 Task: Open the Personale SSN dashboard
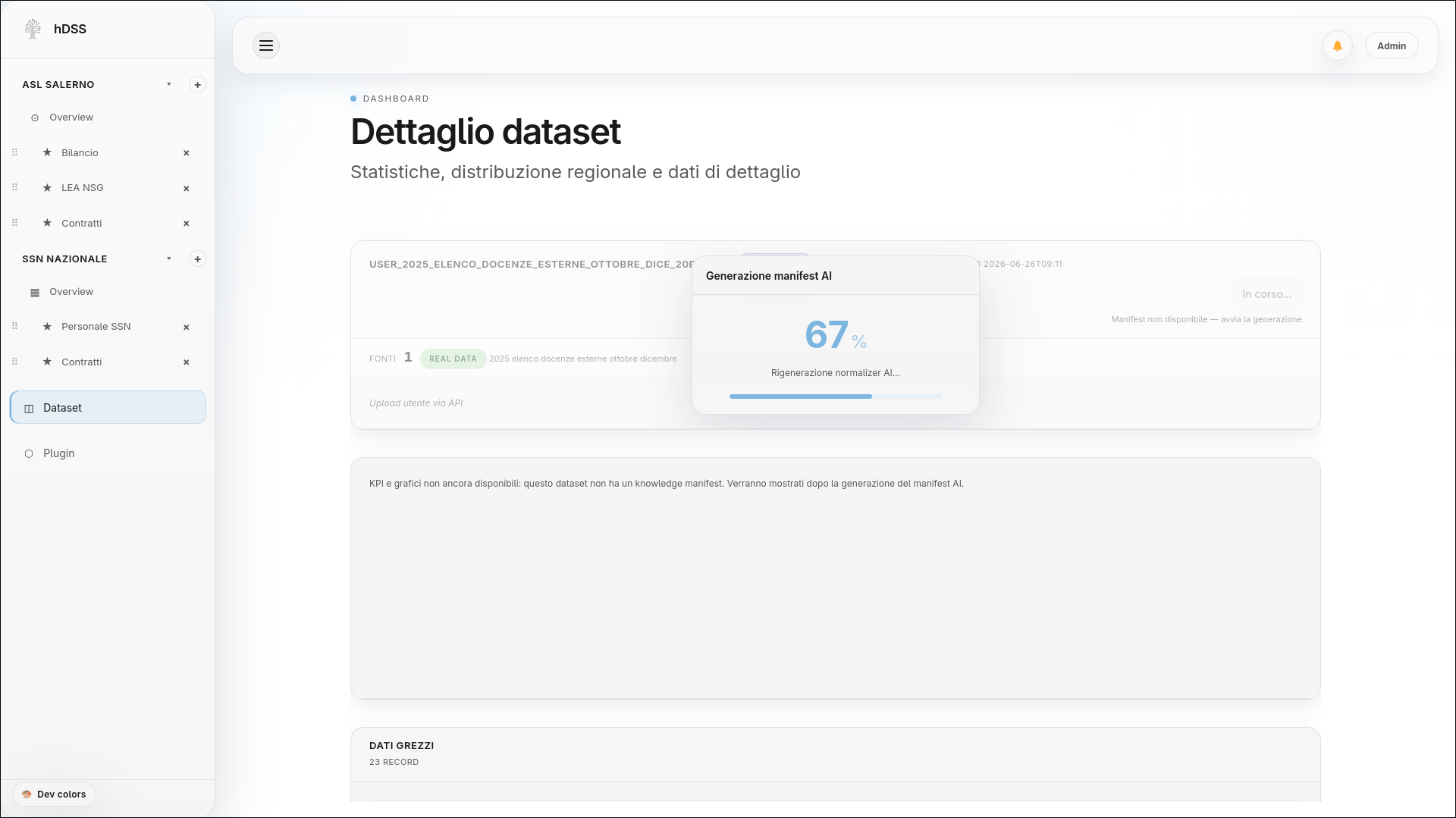tap(96, 327)
